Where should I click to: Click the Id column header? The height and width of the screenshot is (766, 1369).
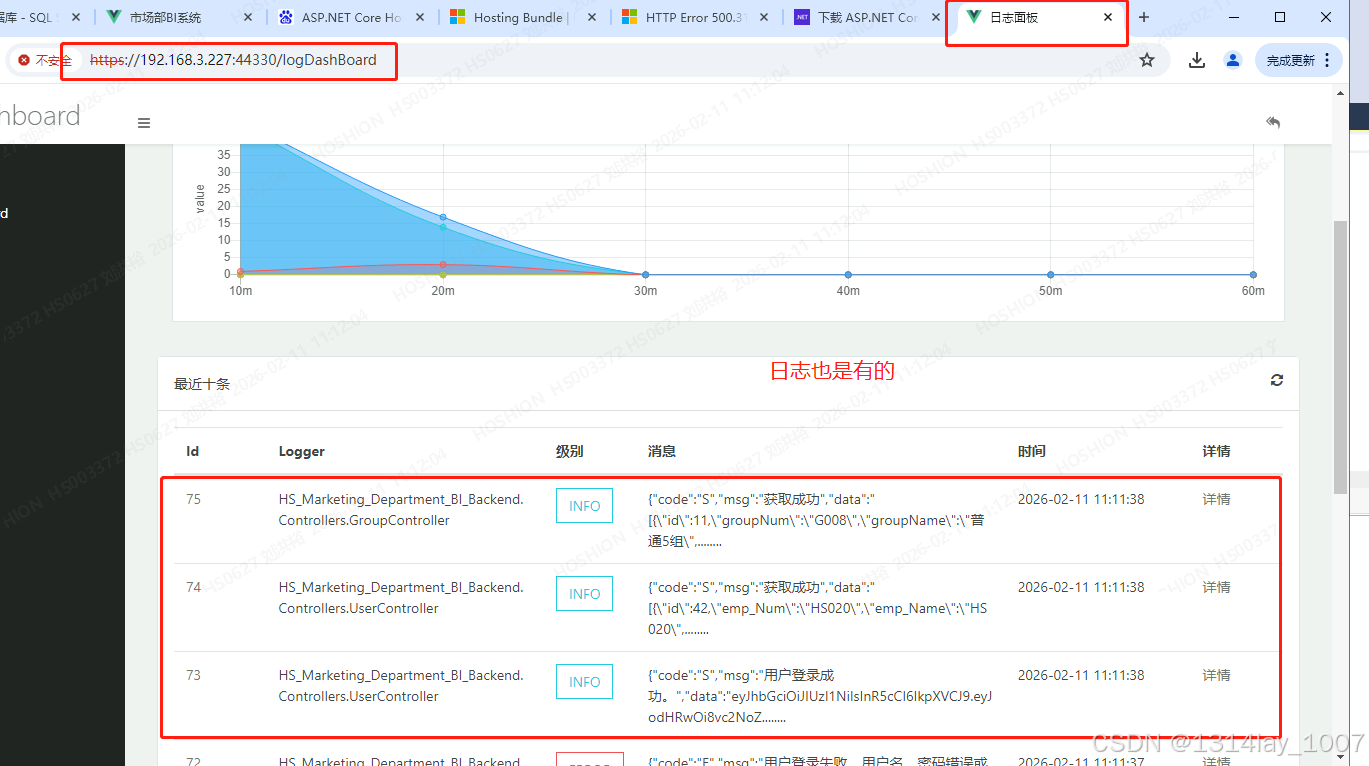[x=193, y=451]
